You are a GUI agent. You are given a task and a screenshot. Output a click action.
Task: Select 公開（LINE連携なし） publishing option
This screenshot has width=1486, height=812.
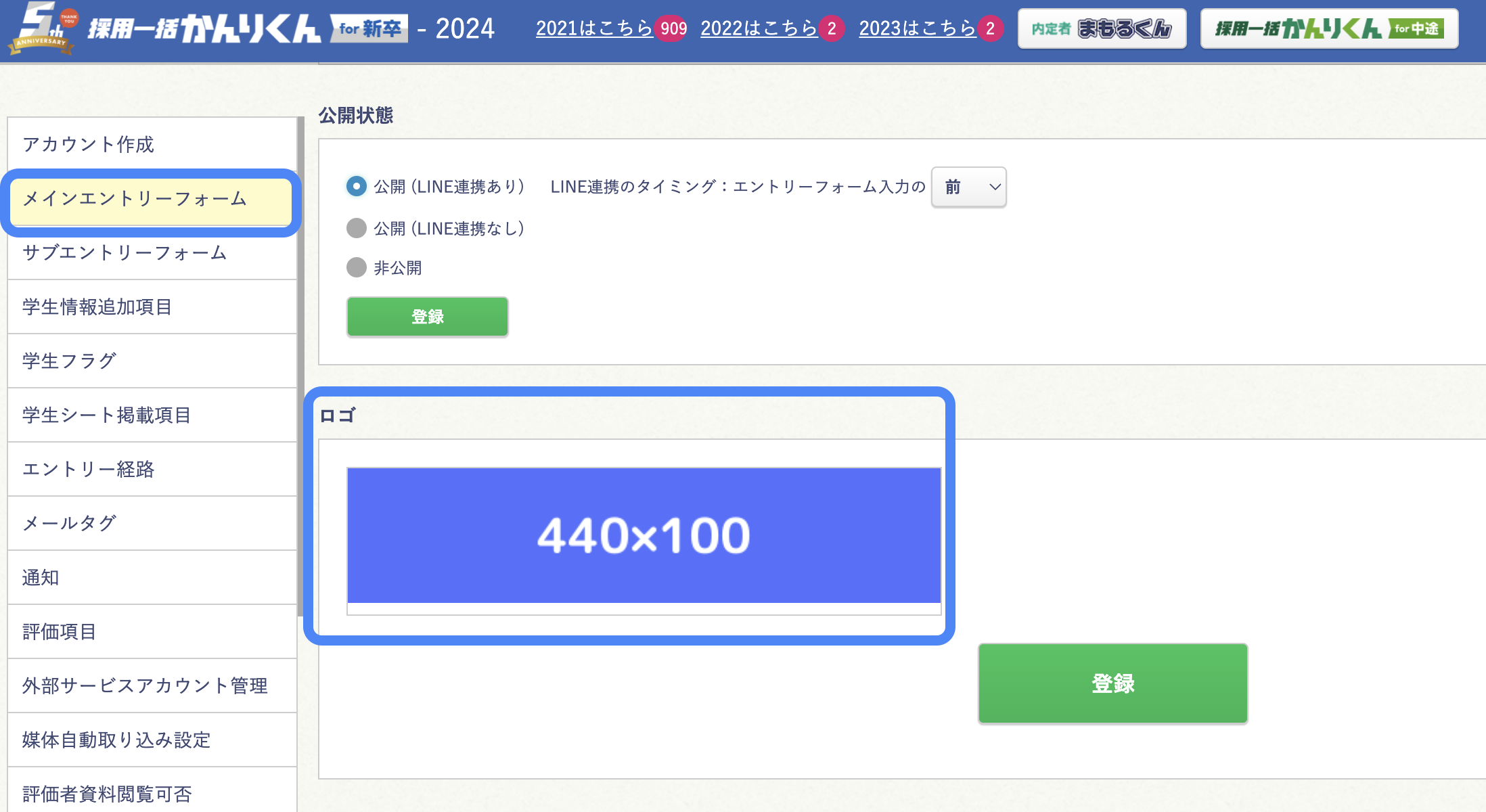coord(357,228)
